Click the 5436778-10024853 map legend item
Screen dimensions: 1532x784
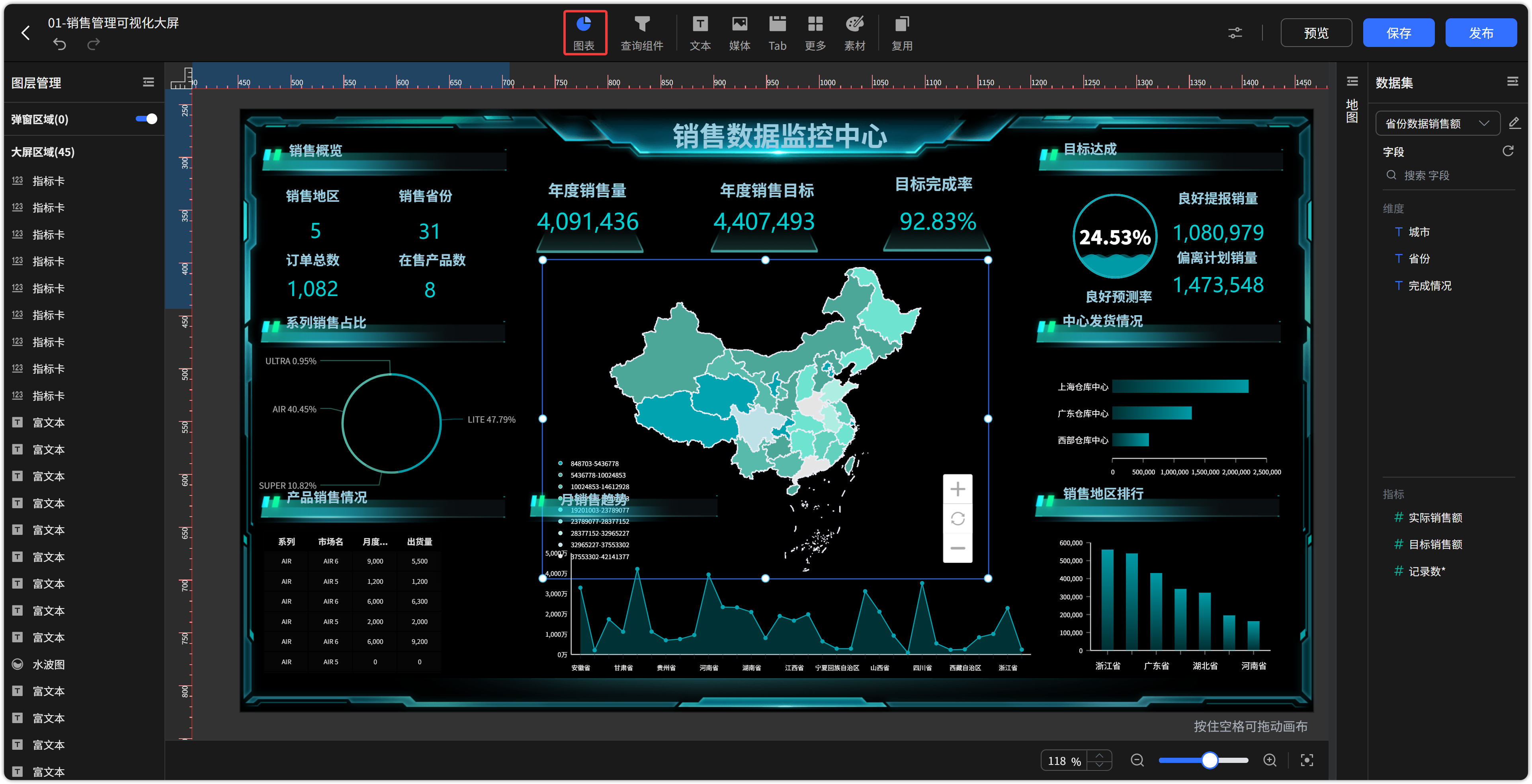click(x=597, y=475)
